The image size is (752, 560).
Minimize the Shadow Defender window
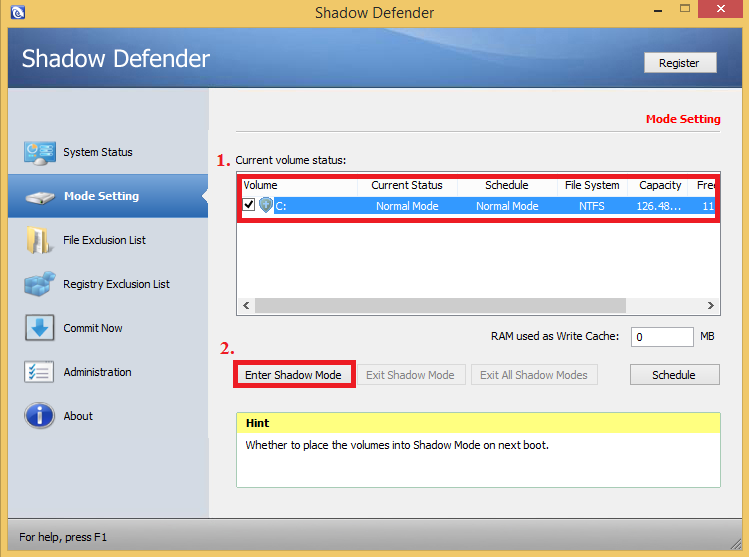(x=658, y=10)
